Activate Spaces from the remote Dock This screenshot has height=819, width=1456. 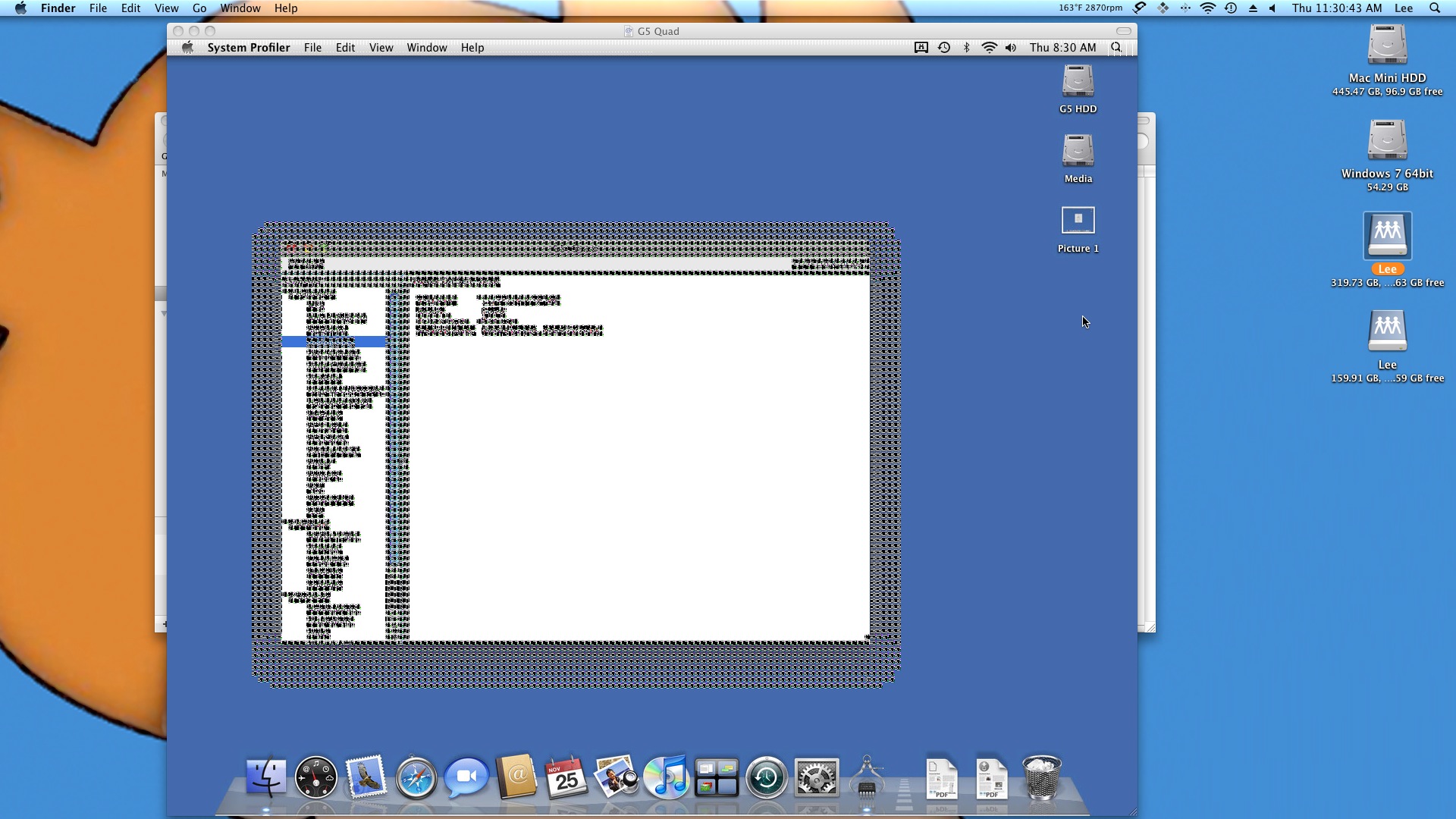(x=717, y=778)
